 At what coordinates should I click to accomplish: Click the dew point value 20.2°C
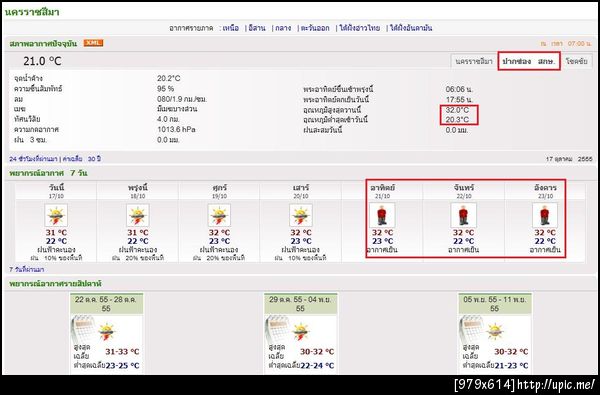[168, 78]
